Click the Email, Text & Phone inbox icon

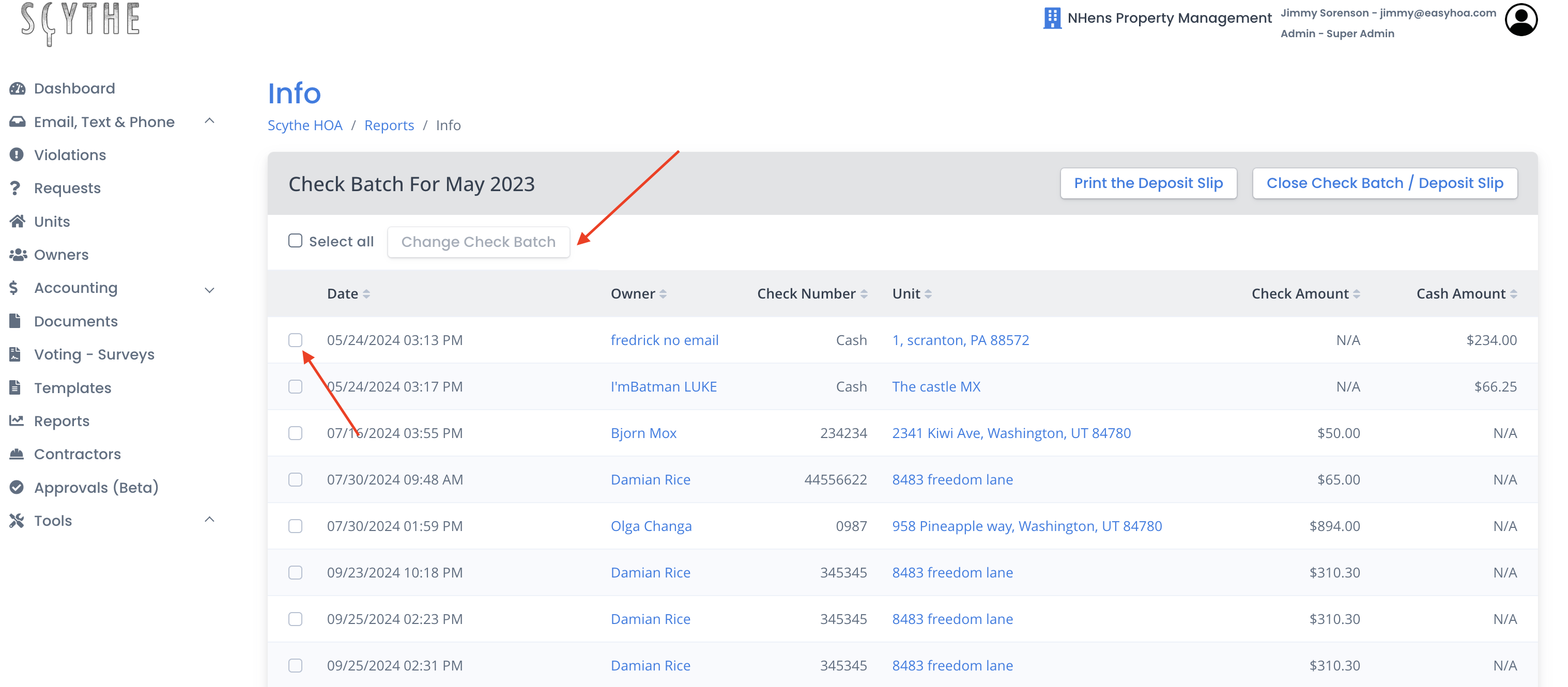17,122
